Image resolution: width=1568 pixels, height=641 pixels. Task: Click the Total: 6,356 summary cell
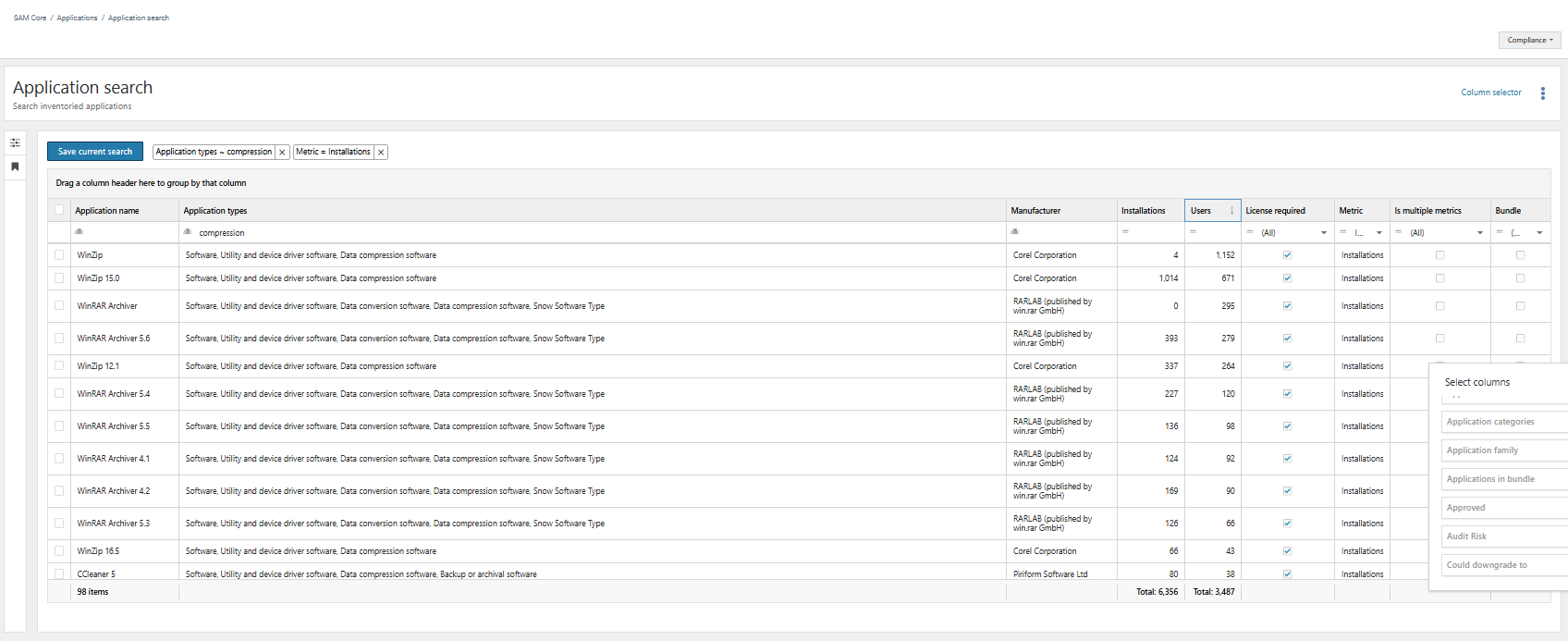[x=1157, y=592]
